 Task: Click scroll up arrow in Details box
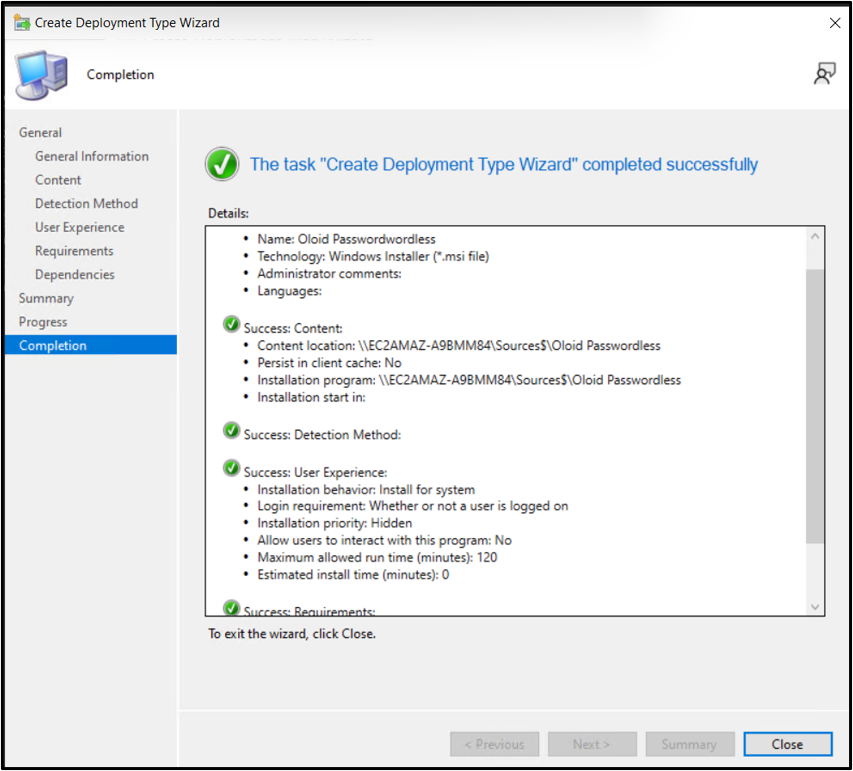814,237
